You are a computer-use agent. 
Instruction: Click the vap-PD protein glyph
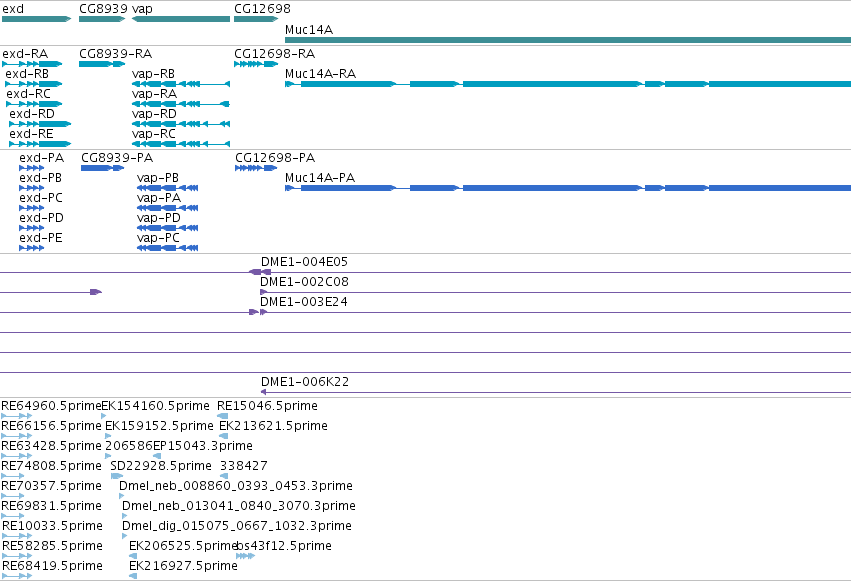click(x=168, y=228)
